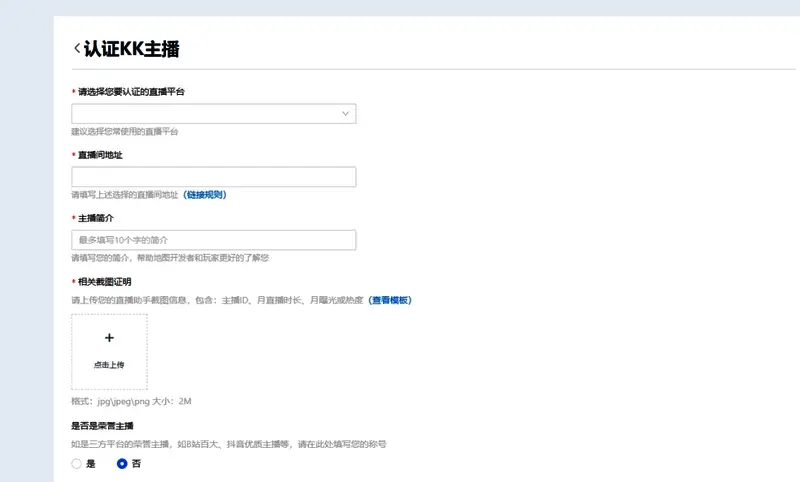Select the 是 radio button
This screenshot has width=800, height=482.
[77, 464]
